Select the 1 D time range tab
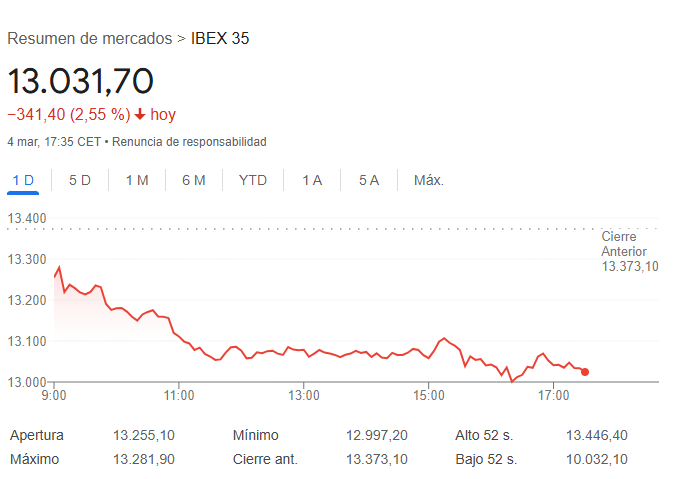This screenshot has height=479, width=675. 23,180
